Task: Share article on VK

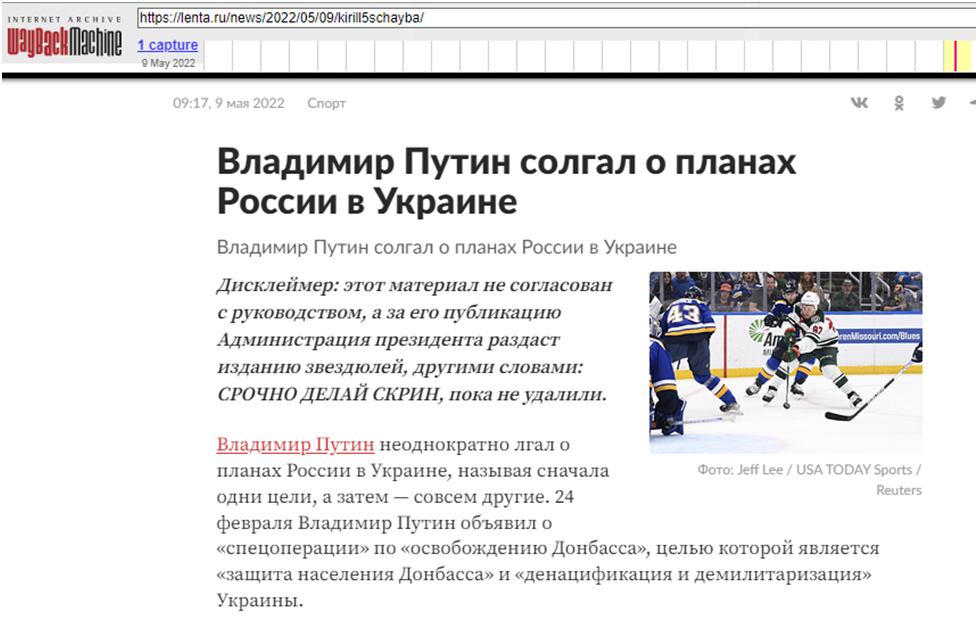Action: pos(859,103)
